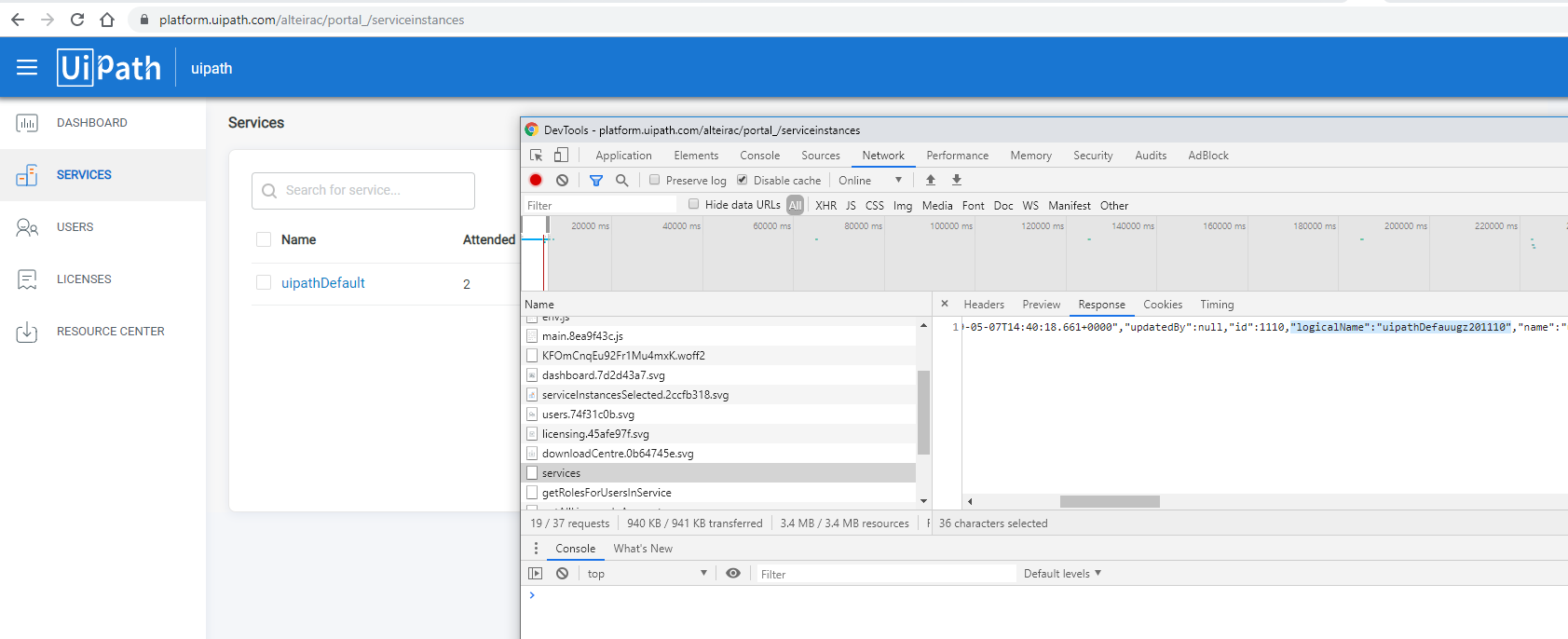The image size is (1568, 639).
Task: Show the Cookies tab of the request
Action: point(1163,305)
